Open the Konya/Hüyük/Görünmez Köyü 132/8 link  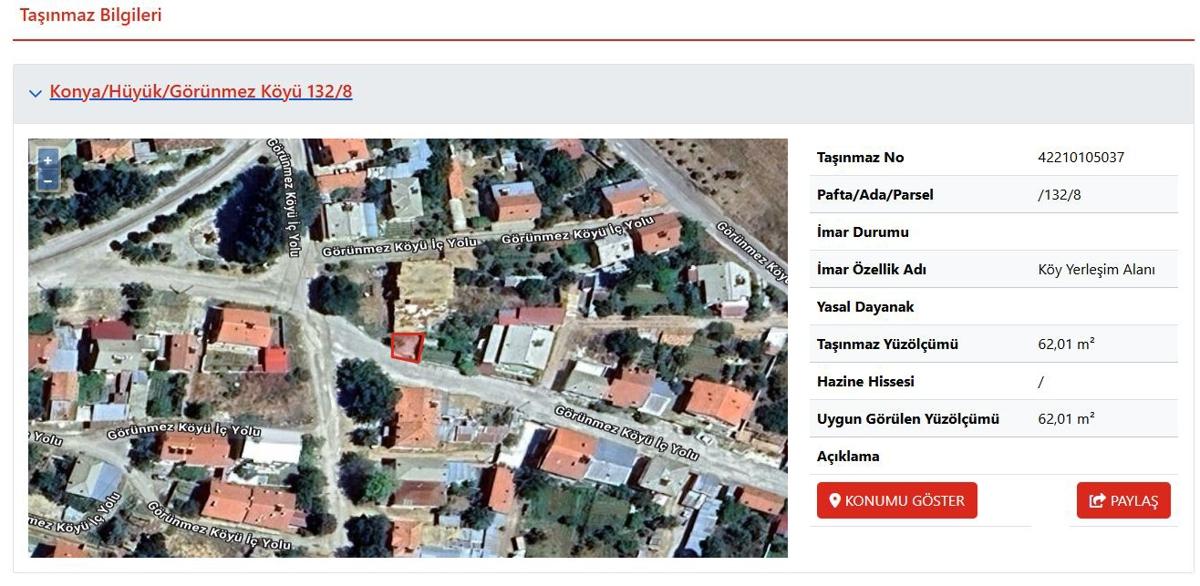[x=201, y=92]
